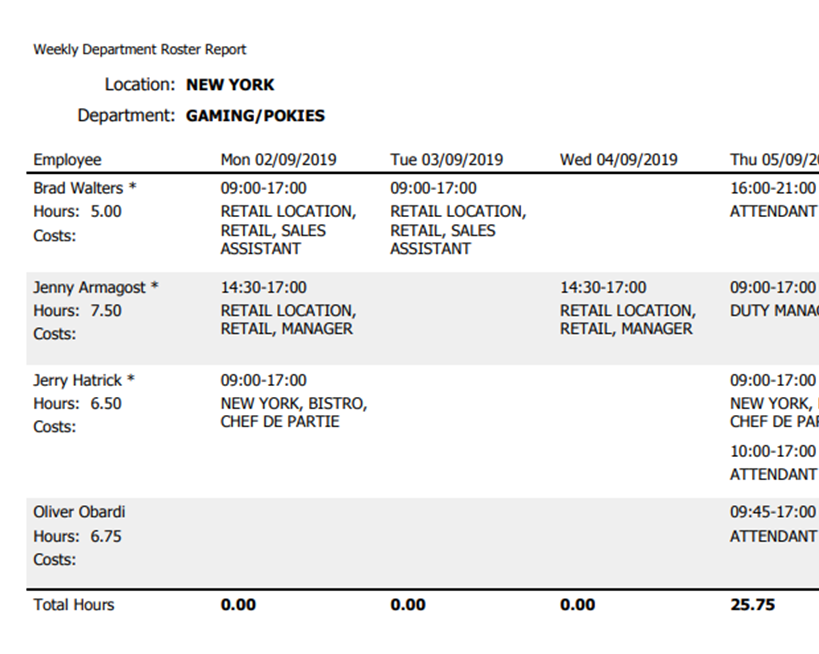The image size is (819, 654).
Task: Click the Total Hours row label
Action: tap(74, 605)
